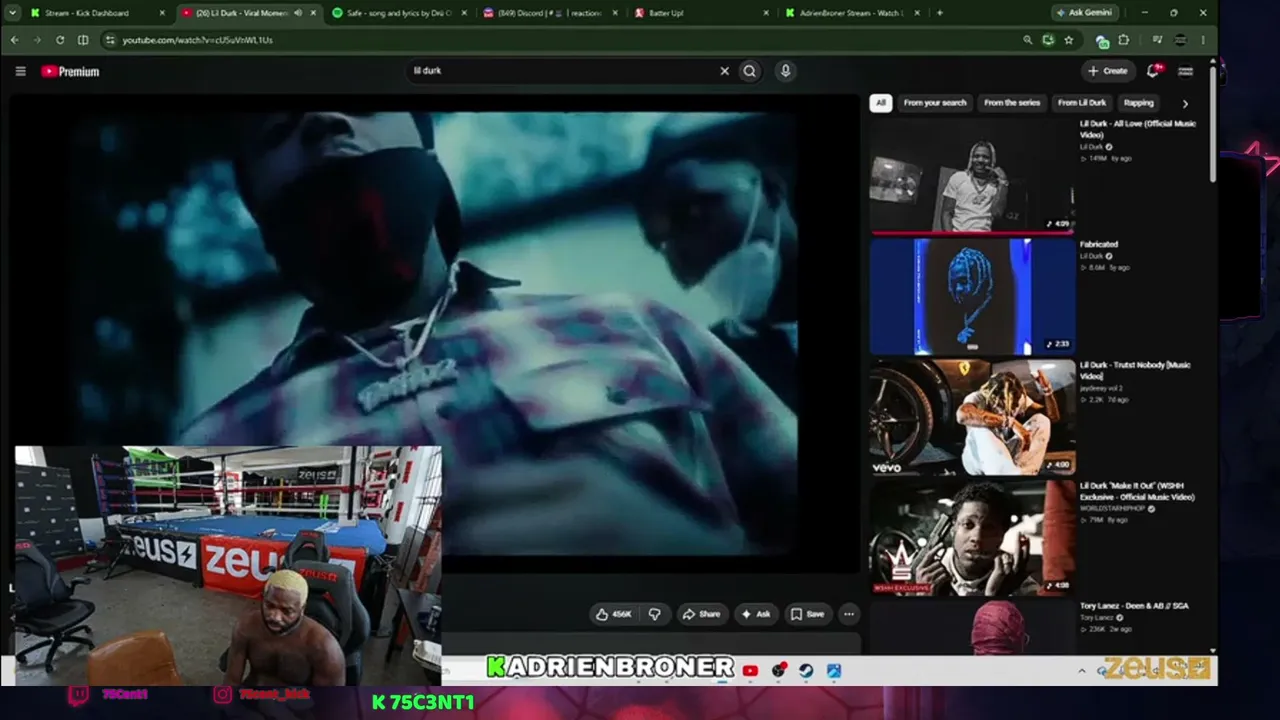Open 'Trutst Nobody' video thumbnail
Image resolution: width=1280 pixels, height=720 pixels.
(972, 417)
